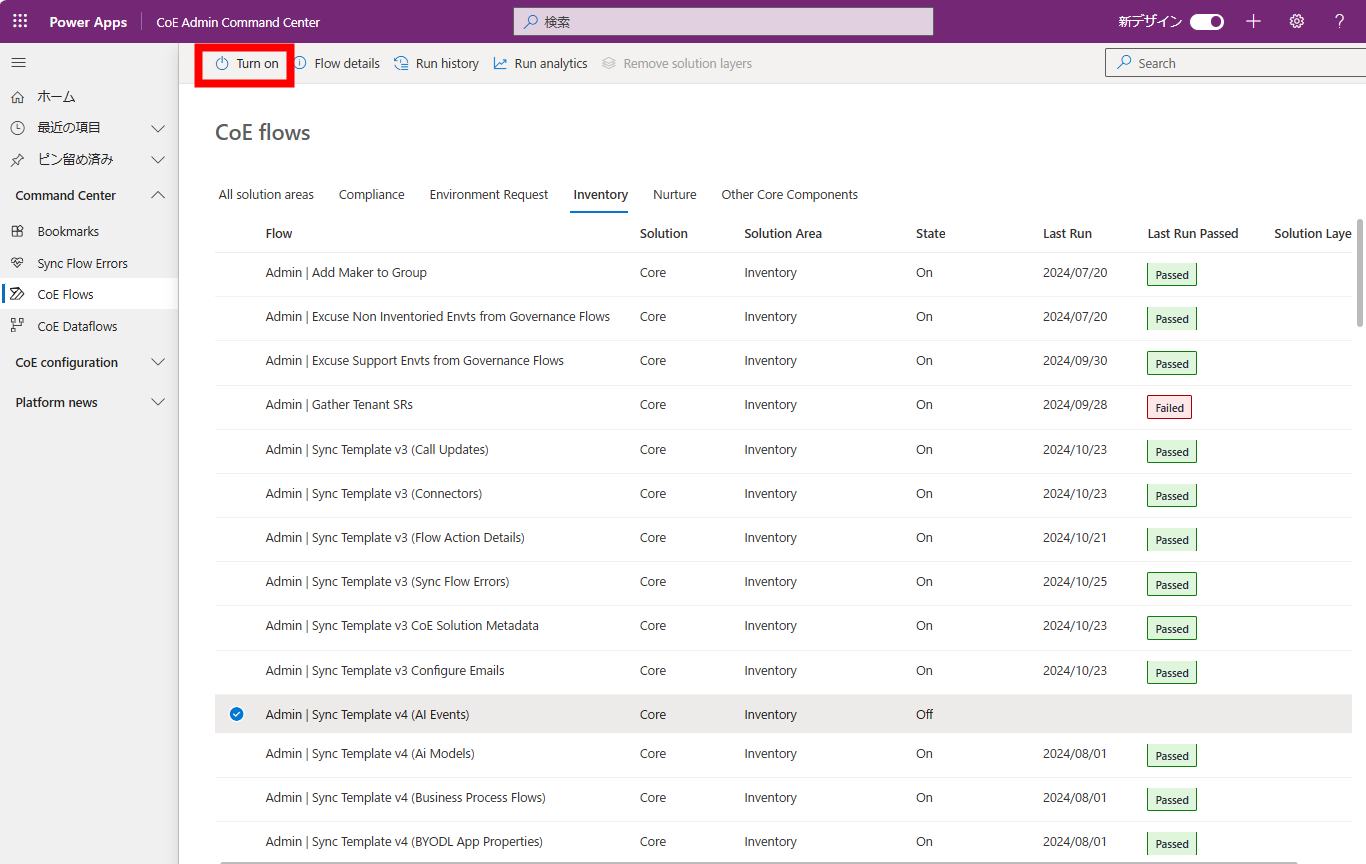Screen dimensions: 1366x864
Task: Select Admin | Add Maker to Group flow
Action: 346,273
